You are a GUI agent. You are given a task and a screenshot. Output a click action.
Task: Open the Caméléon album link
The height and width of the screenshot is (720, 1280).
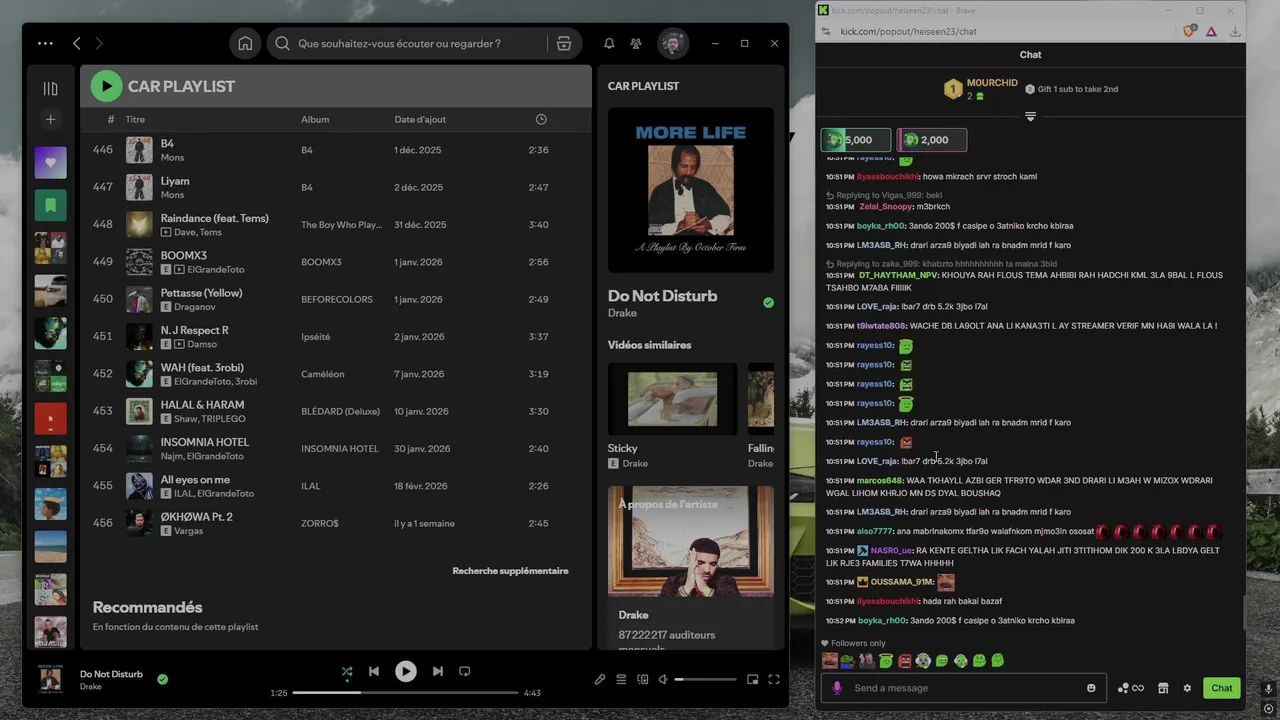(323, 374)
